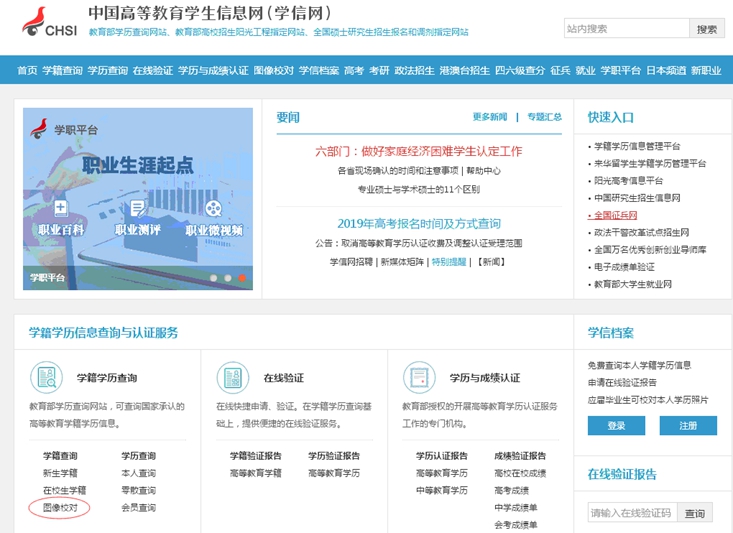733x533 pixels.
Task: Click the 职业百科 icon in banner
Action: [61, 209]
